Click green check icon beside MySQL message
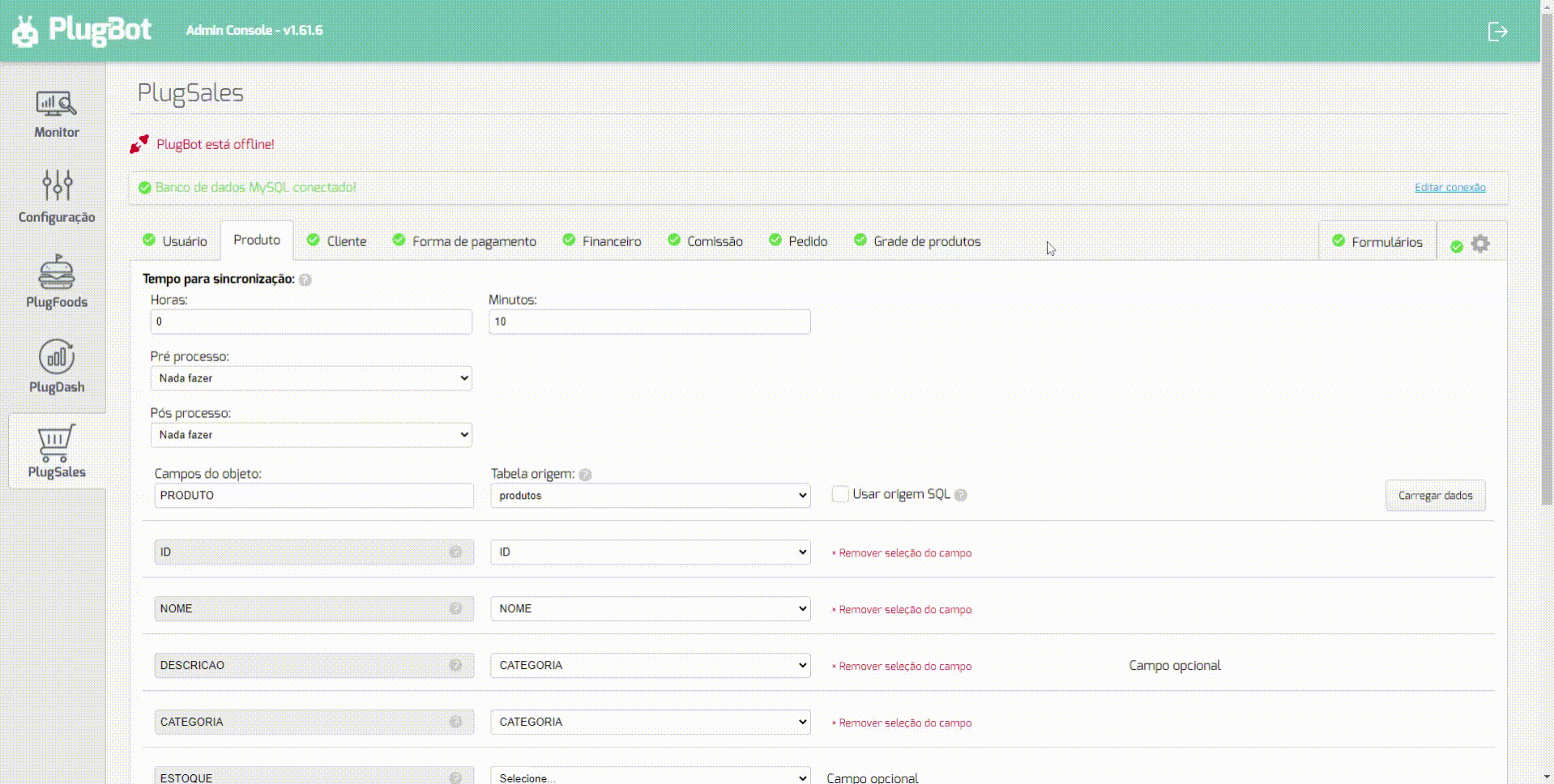 click(145, 188)
